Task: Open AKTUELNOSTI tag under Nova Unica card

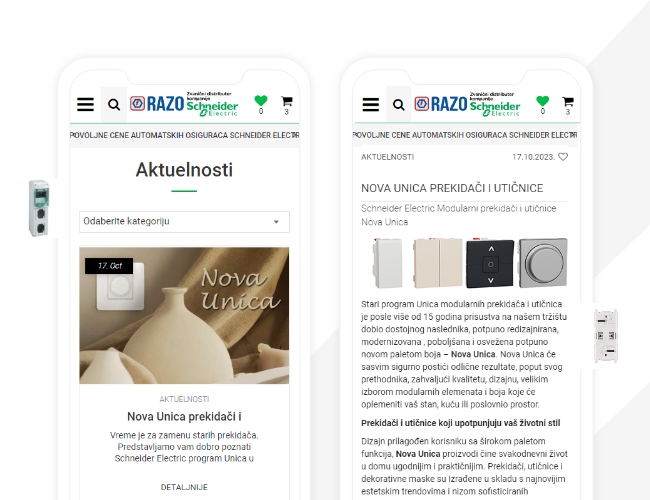Action: [x=184, y=399]
